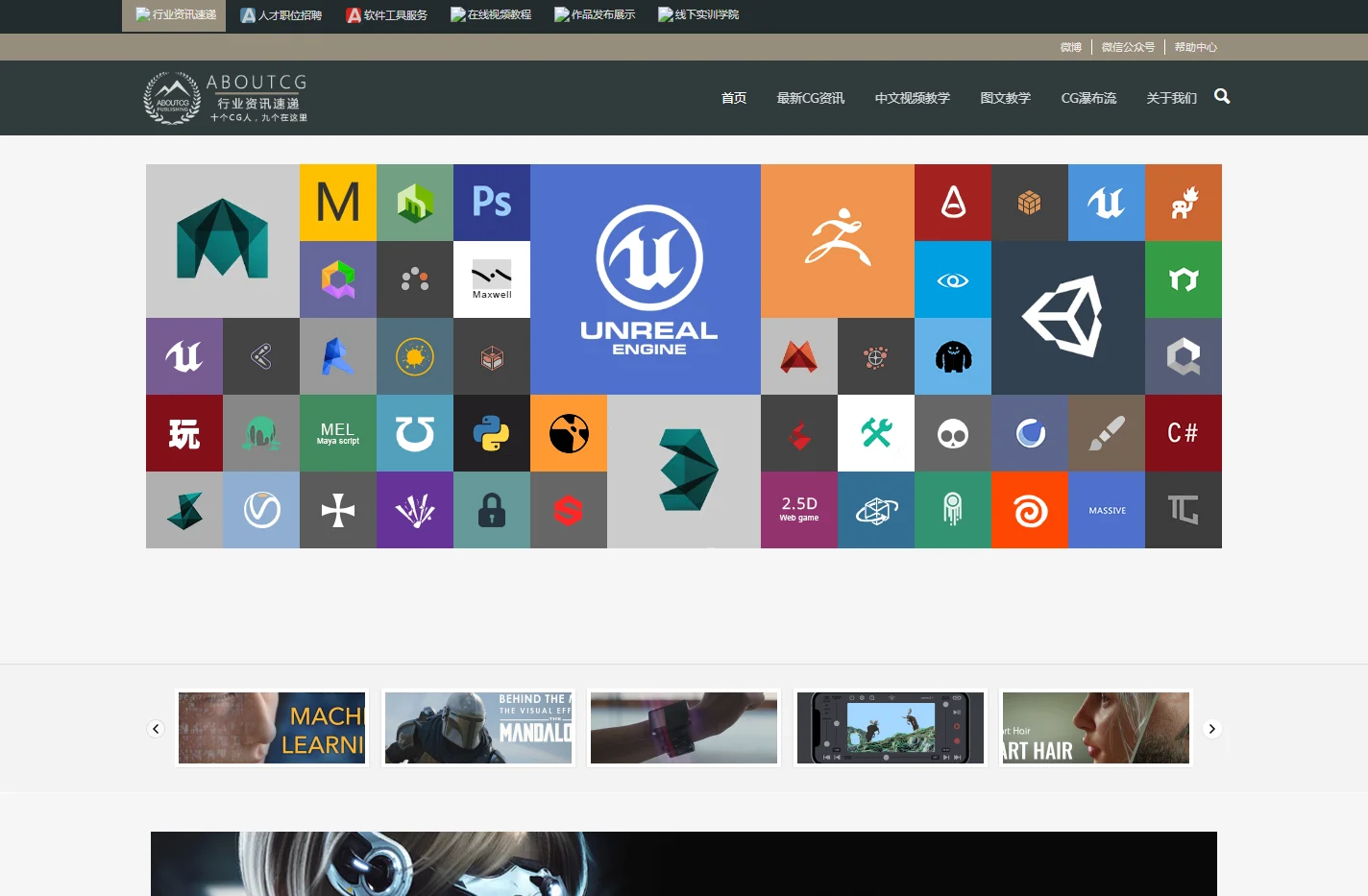Open 人才职位招聘 top link
The height and width of the screenshot is (896, 1368).
point(281,15)
